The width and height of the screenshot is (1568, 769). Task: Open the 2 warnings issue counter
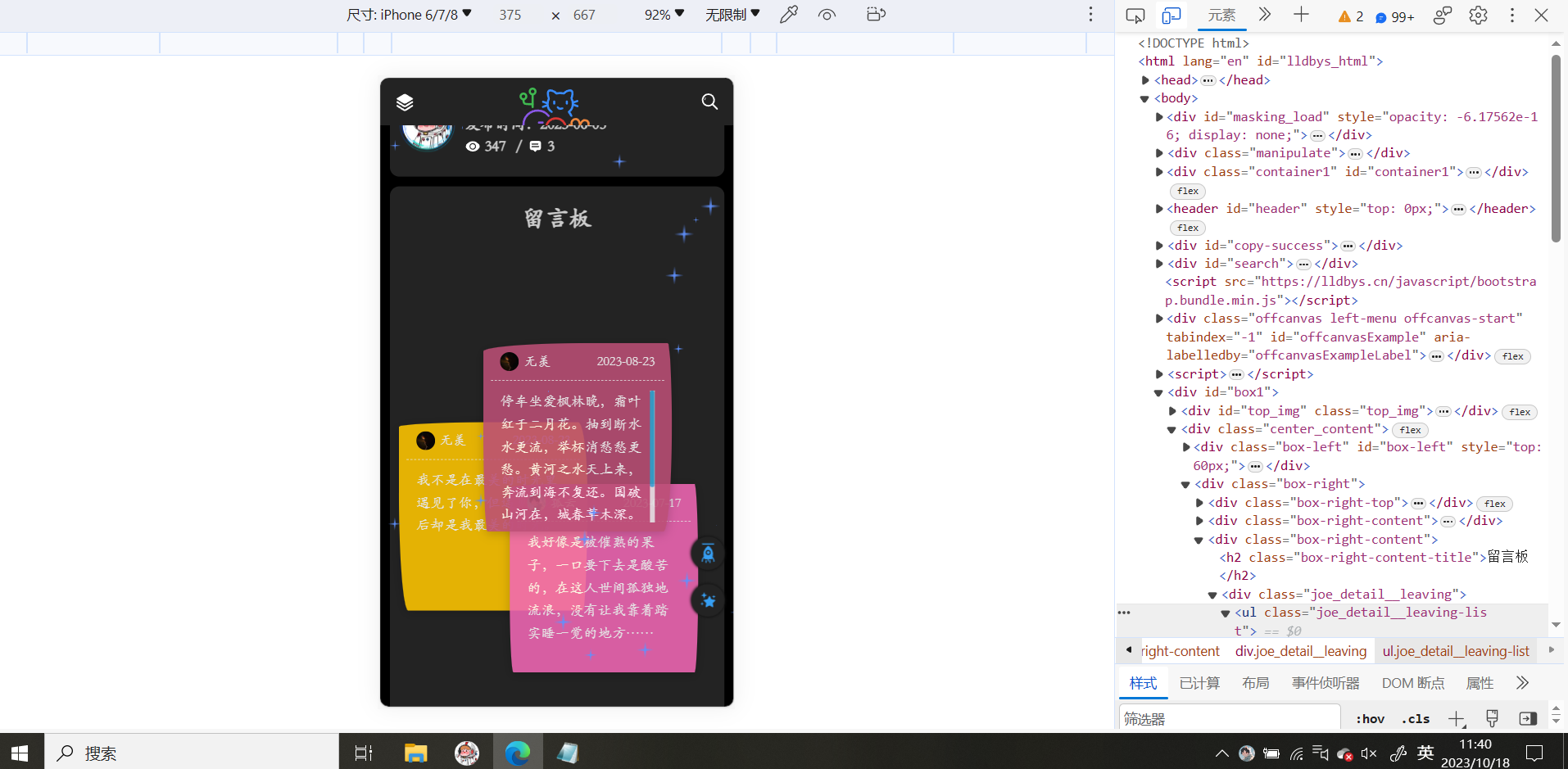click(x=1350, y=16)
